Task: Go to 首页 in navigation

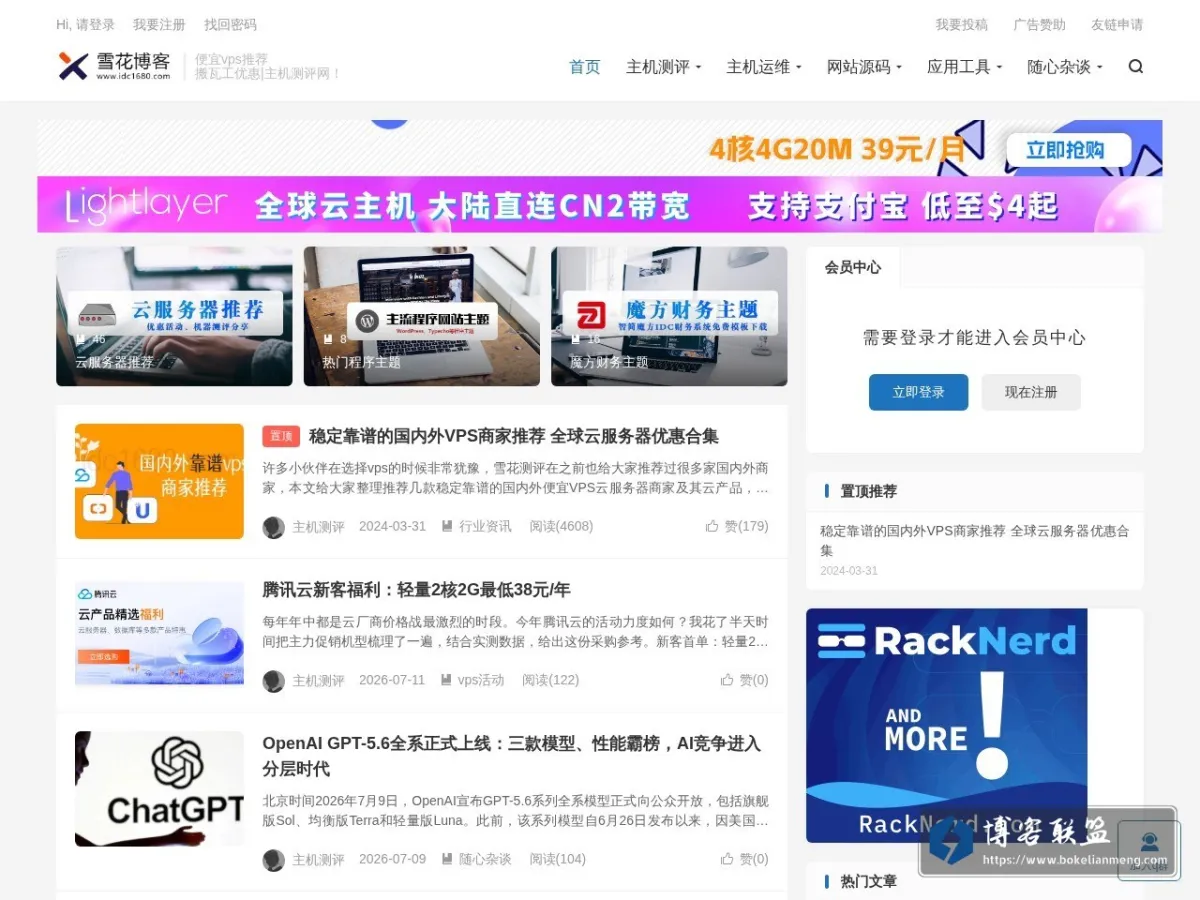Action: tap(585, 67)
